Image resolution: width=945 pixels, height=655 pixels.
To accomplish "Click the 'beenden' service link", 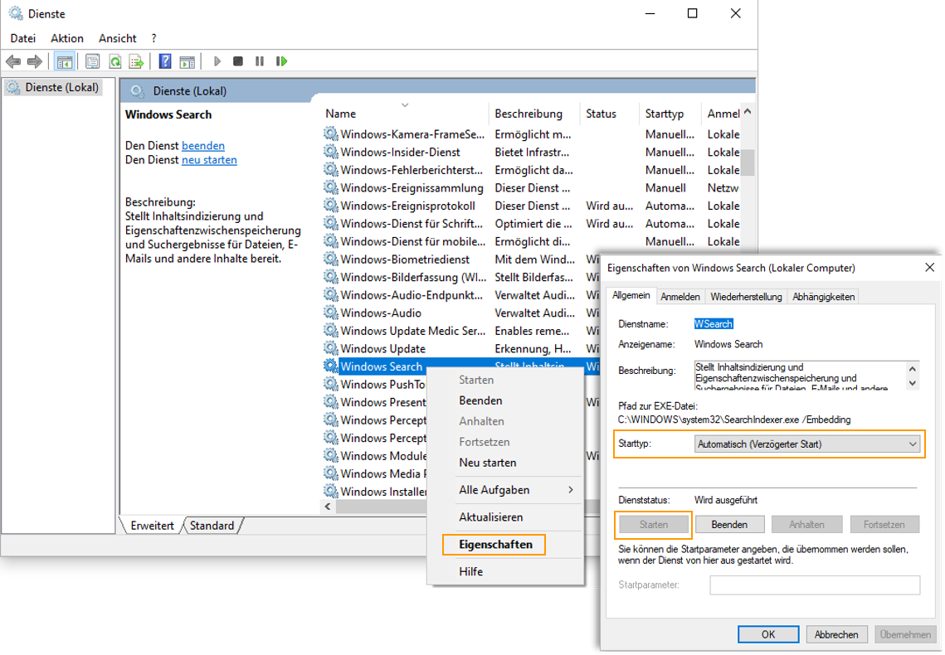I will [x=203, y=146].
